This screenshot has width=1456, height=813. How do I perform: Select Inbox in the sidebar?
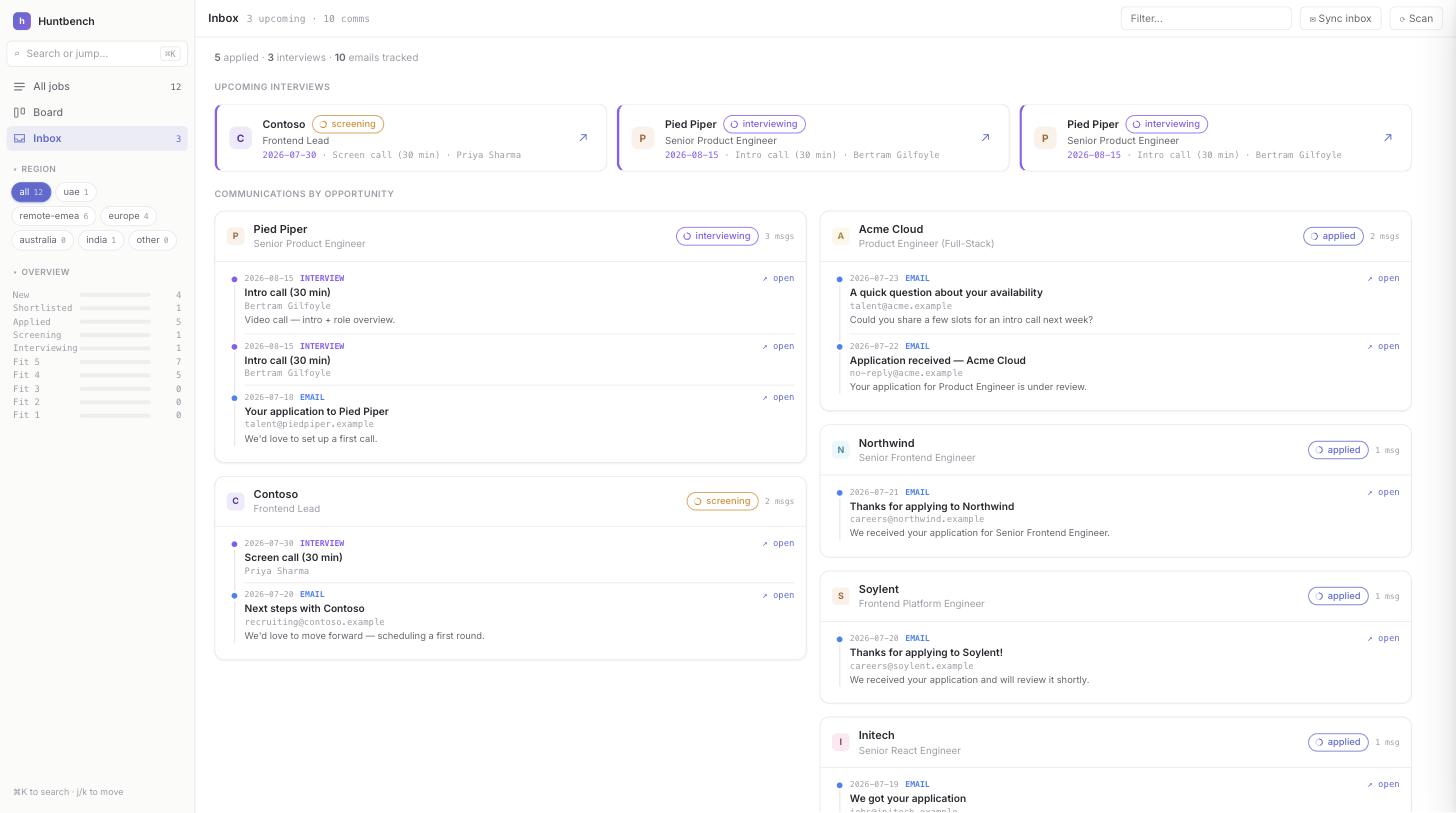97,138
